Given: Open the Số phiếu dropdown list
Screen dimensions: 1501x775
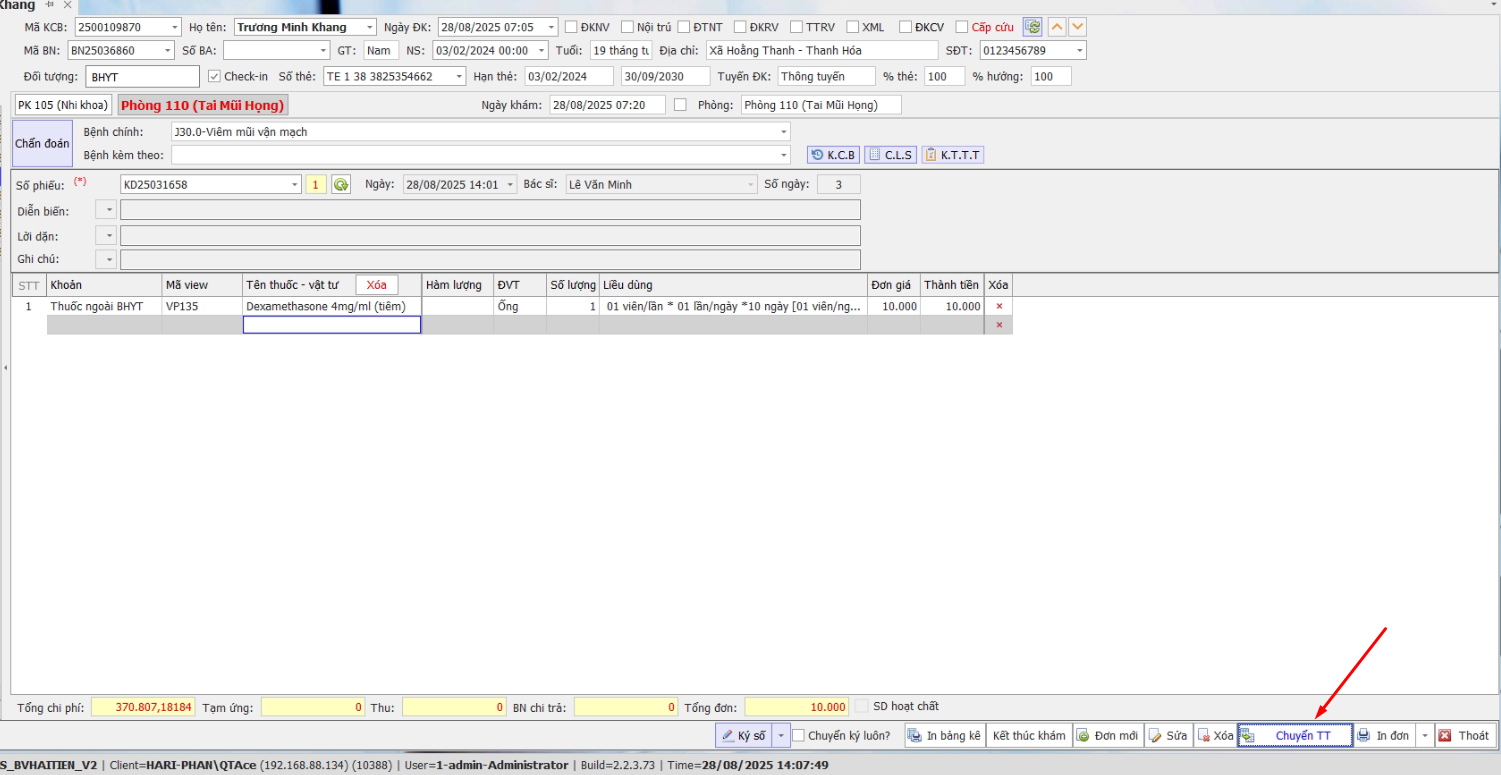Looking at the screenshot, I should (x=294, y=184).
